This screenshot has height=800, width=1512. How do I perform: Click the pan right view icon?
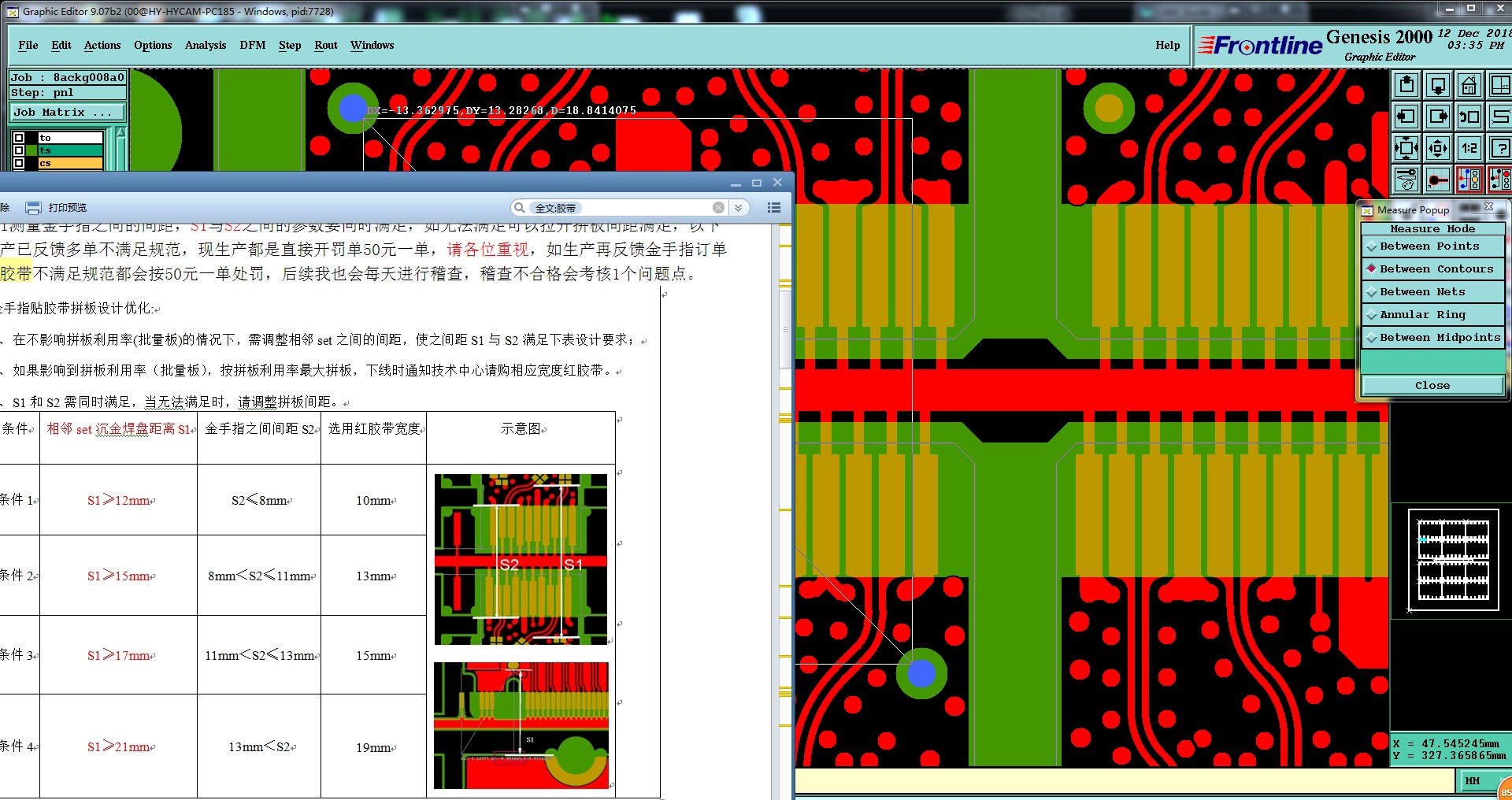coord(1438,117)
